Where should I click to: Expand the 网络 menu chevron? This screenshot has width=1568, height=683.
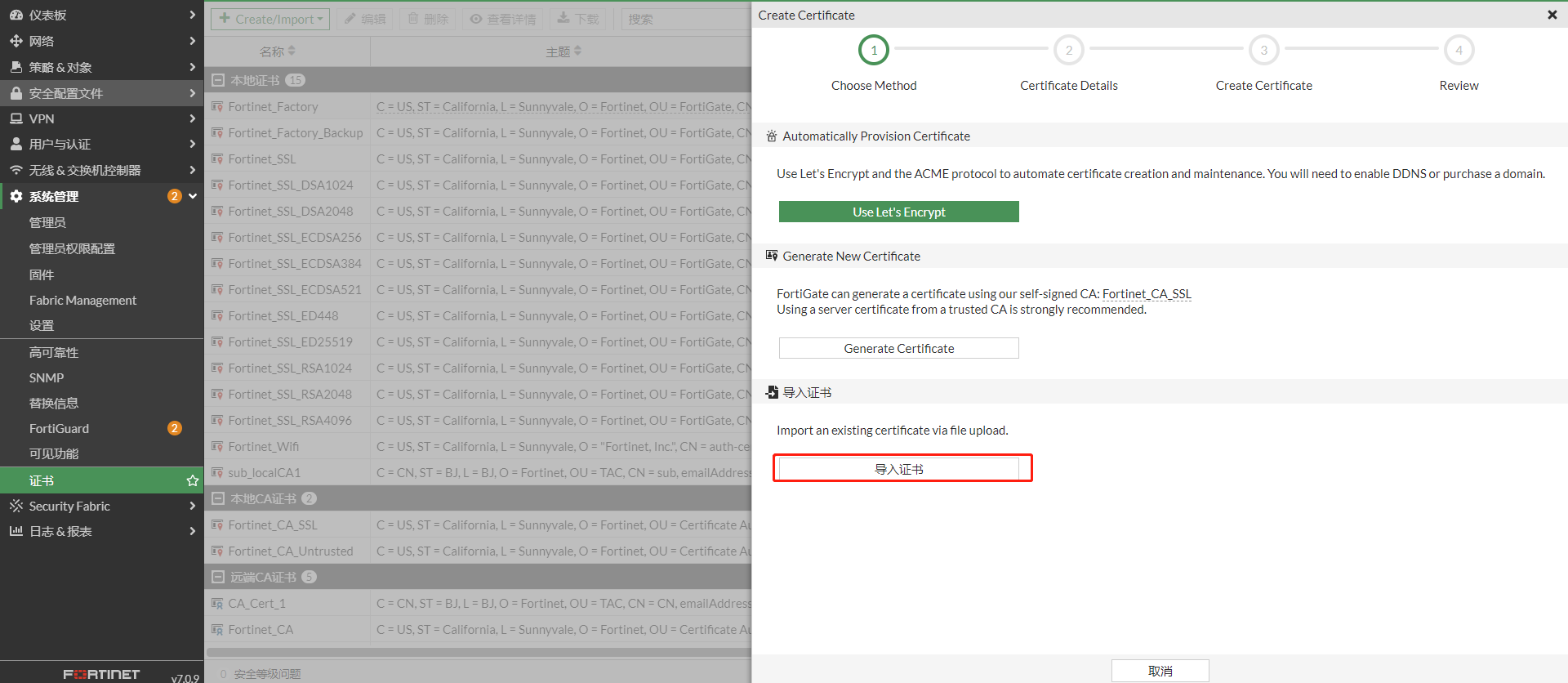193,41
